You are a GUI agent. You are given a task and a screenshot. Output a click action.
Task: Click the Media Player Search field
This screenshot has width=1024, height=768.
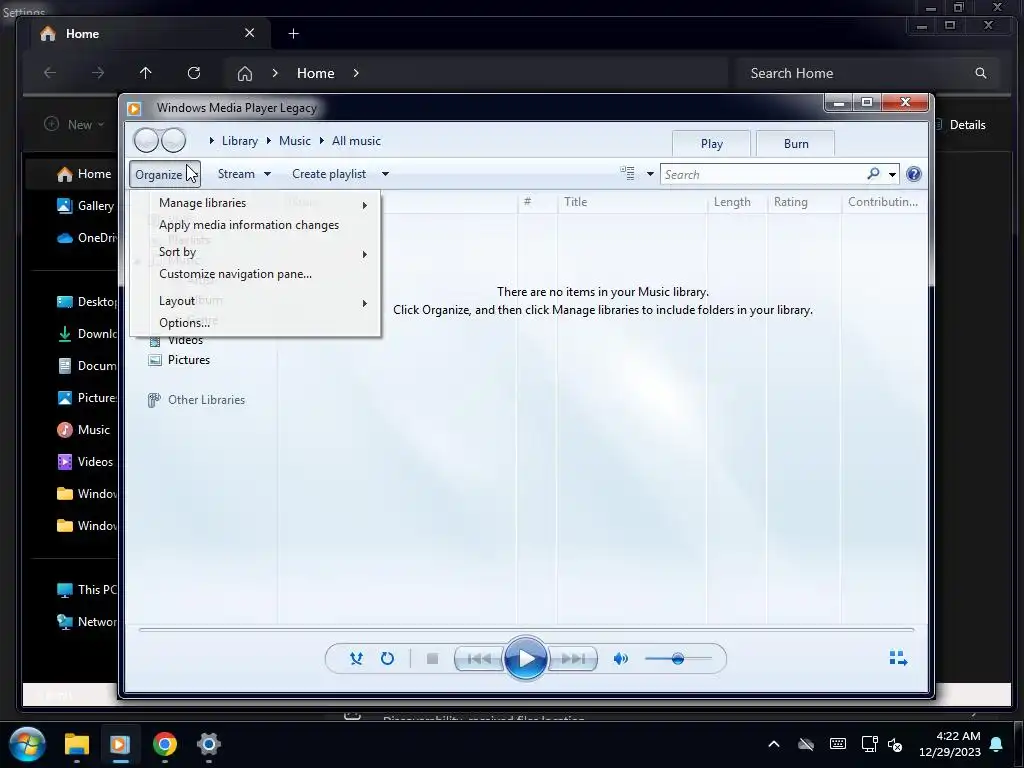pos(762,174)
